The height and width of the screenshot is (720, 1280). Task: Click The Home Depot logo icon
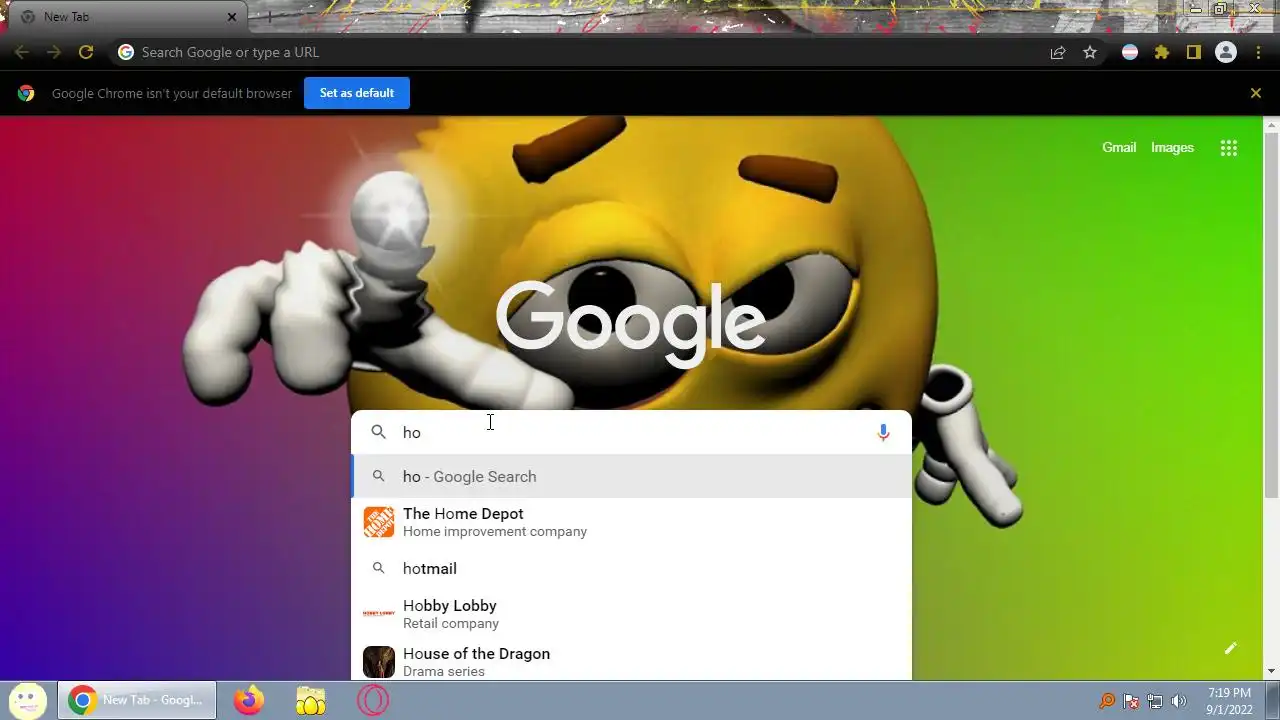(379, 522)
